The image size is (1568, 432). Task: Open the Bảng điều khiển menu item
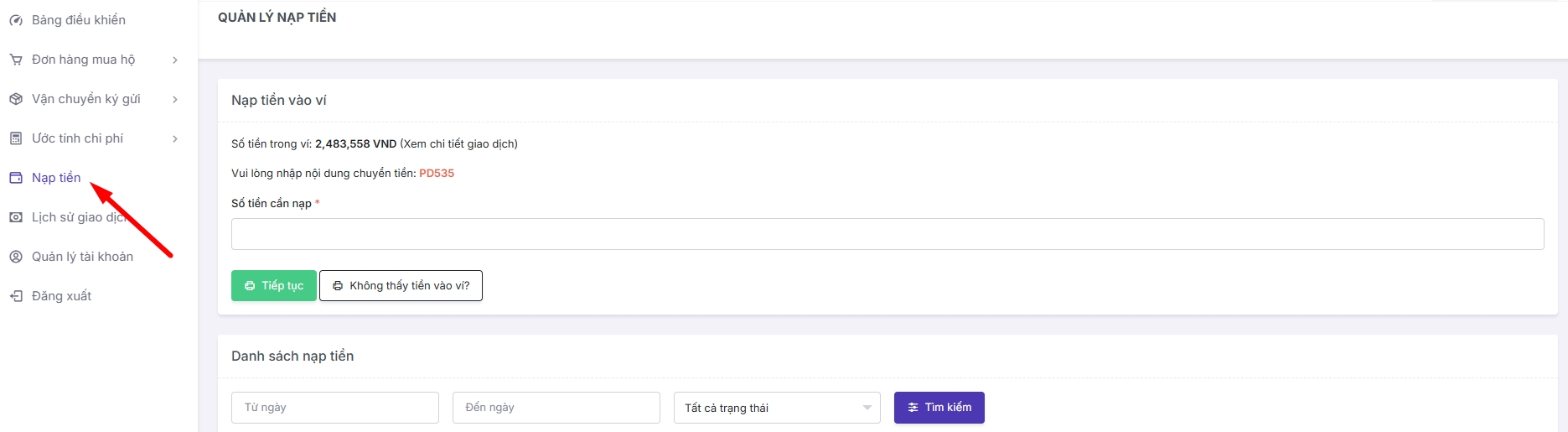78,20
